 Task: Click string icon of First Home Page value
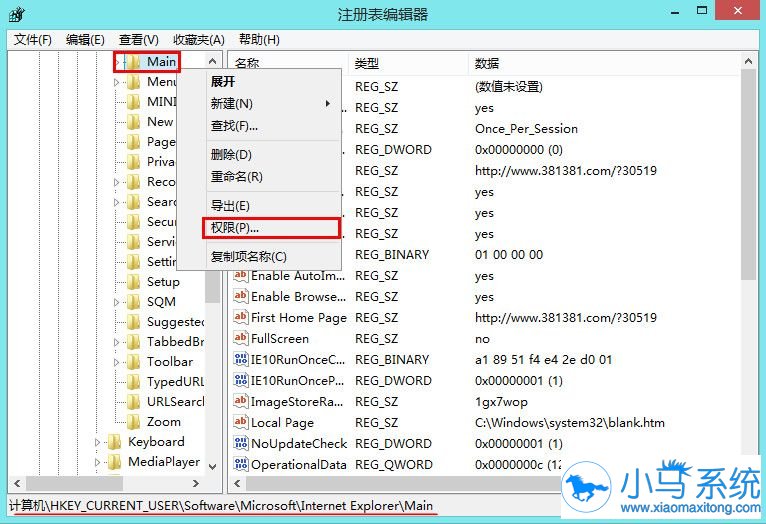[x=240, y=318]
